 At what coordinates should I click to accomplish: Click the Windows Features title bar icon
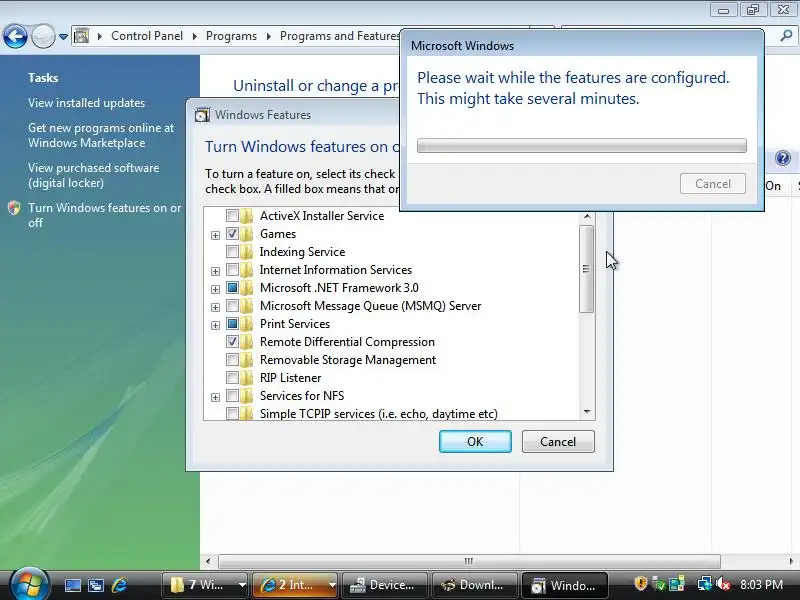[202, 115]
